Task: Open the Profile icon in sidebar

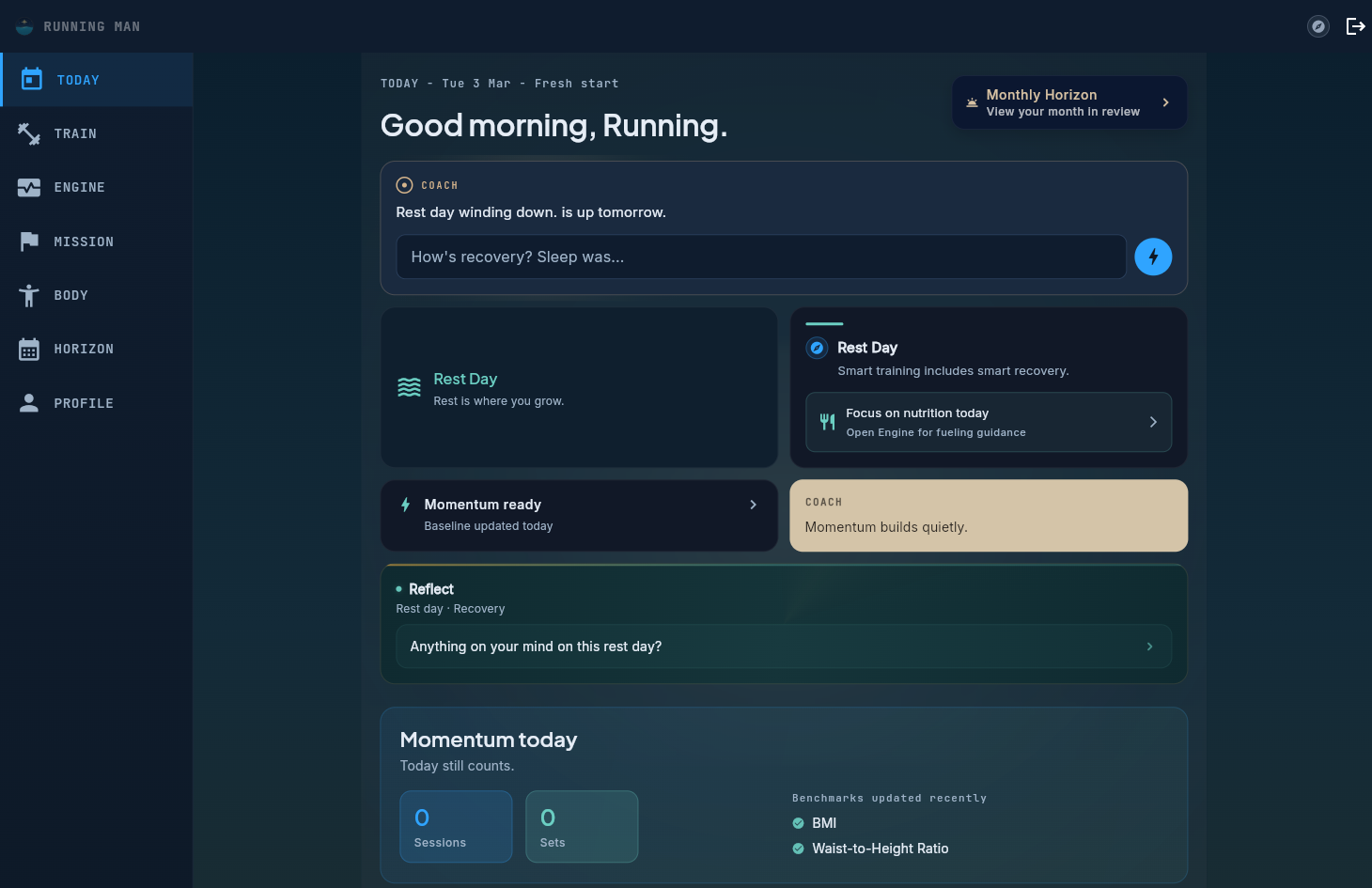Action: click(x=29, y=402)
